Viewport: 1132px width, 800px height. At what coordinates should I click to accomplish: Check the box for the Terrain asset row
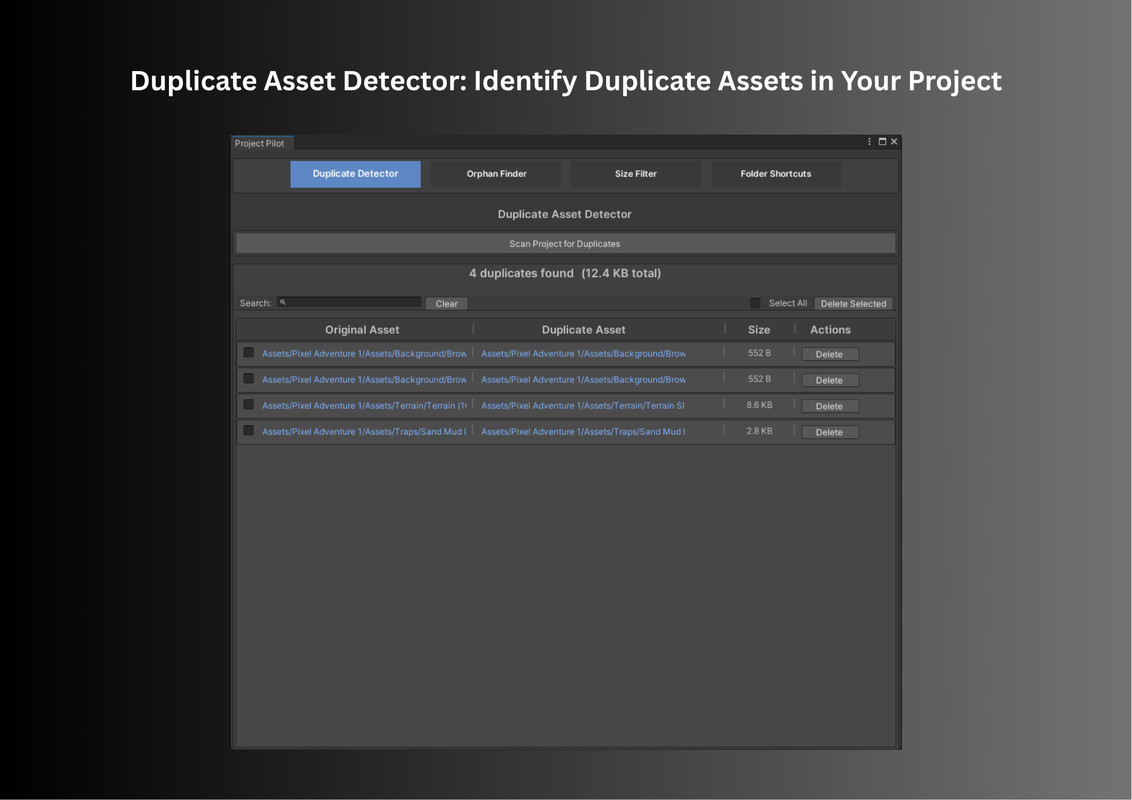249,405
